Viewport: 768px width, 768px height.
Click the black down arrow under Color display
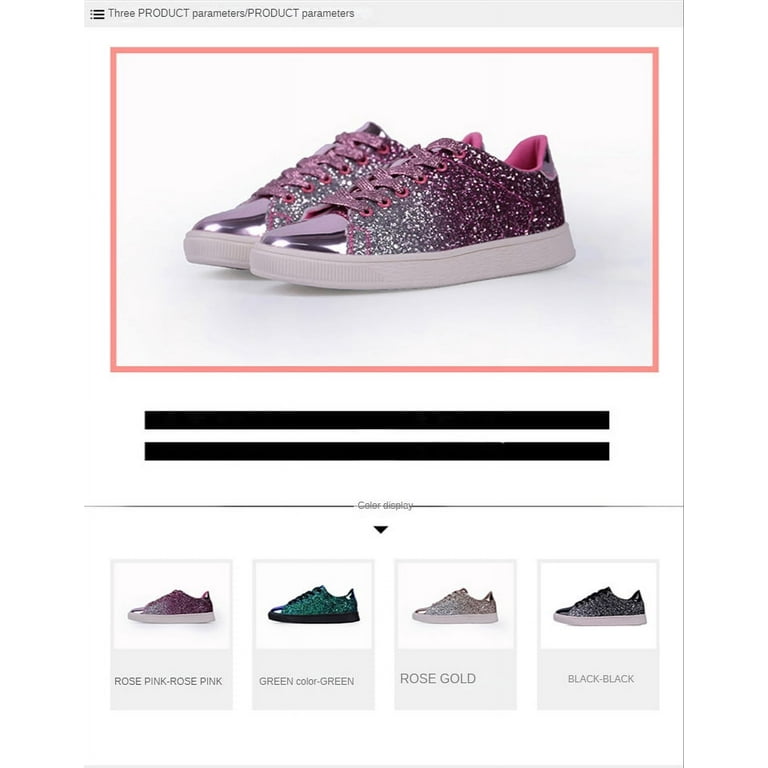[381, 529]
